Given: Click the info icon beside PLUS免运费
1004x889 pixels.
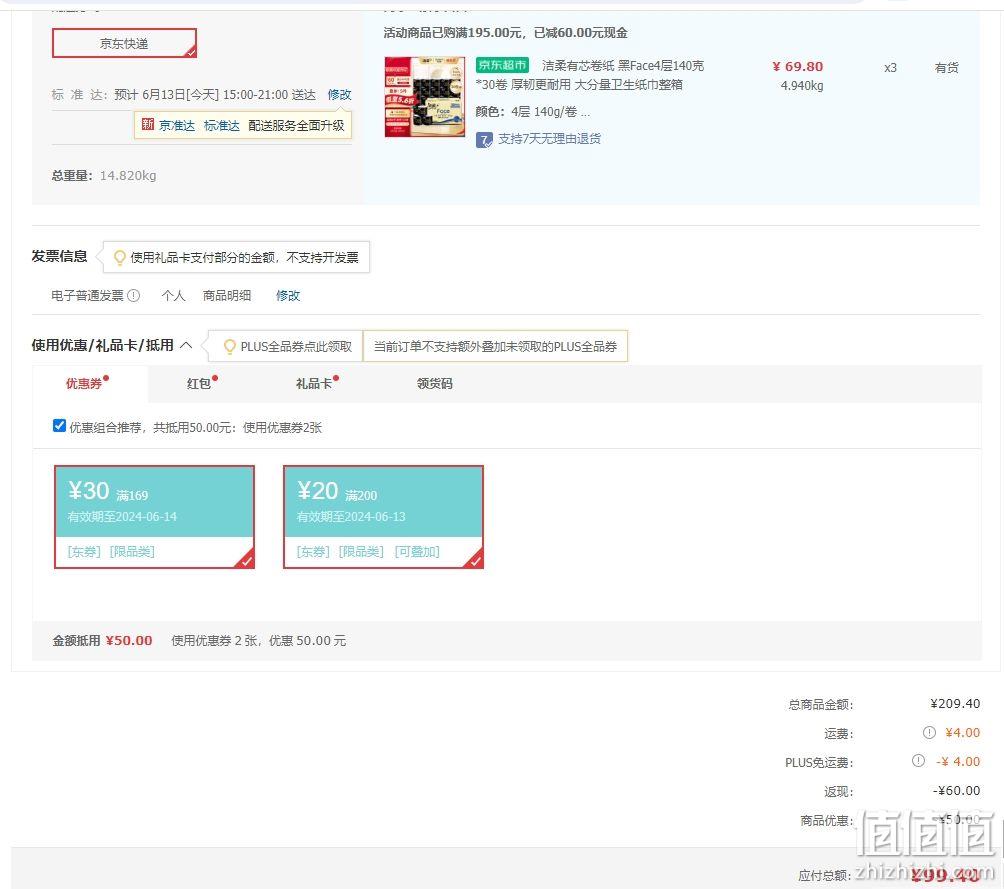Looking at the screenshot, I should pyautogui.click(x=918, y=760).
